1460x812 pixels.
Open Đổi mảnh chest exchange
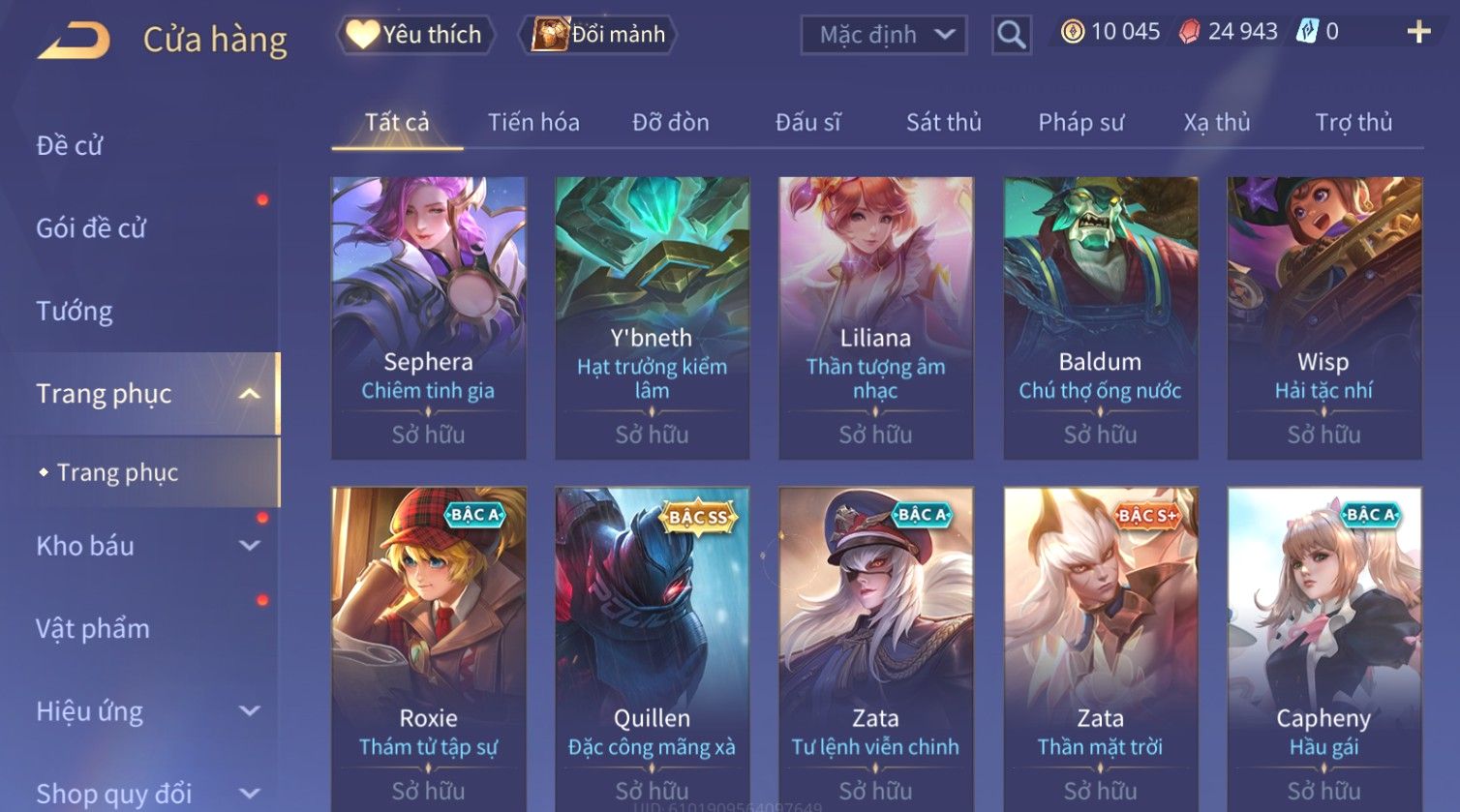(597, 35)
